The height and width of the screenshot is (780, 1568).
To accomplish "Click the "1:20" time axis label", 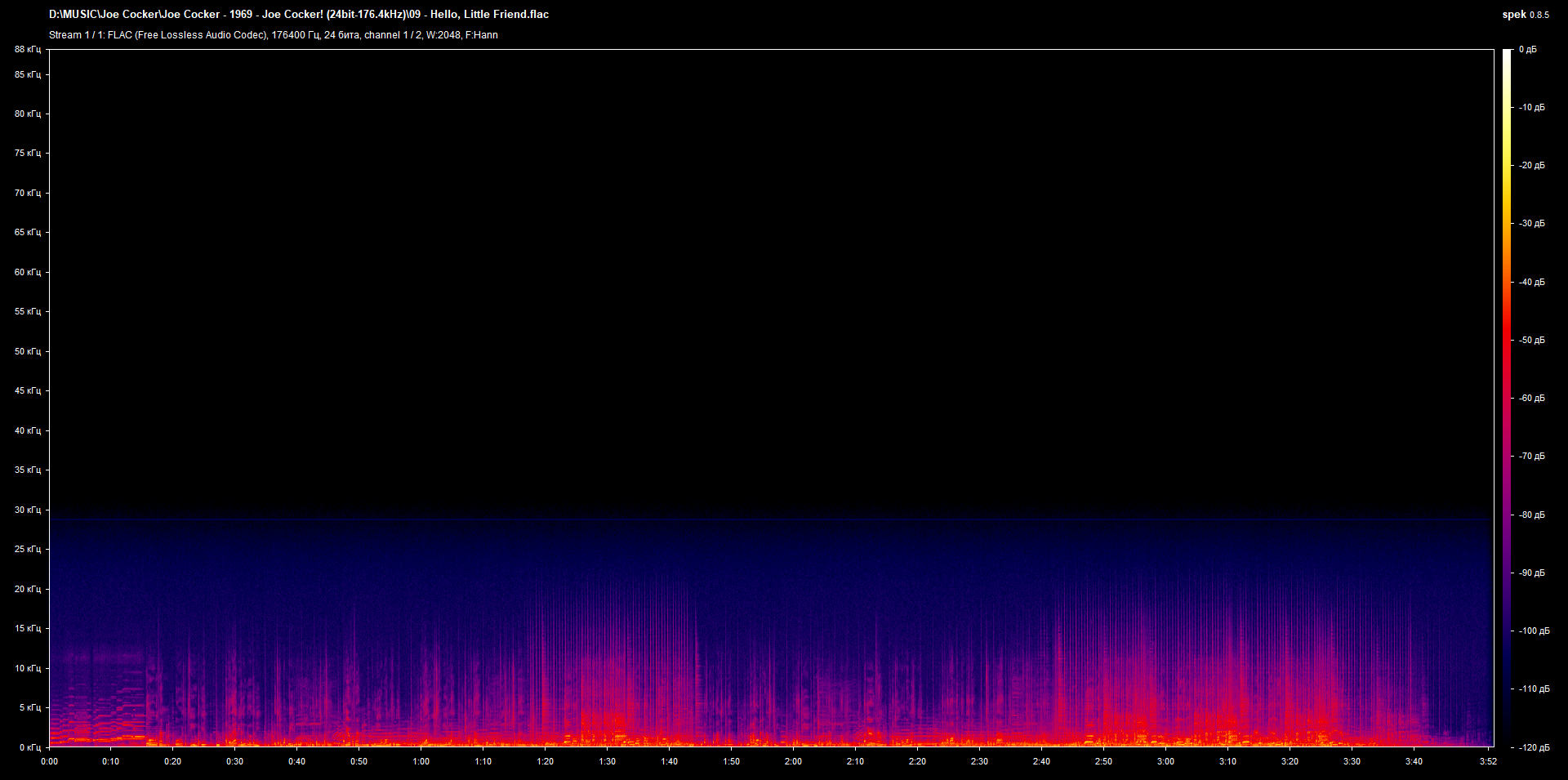I will [x=546, y=761].
